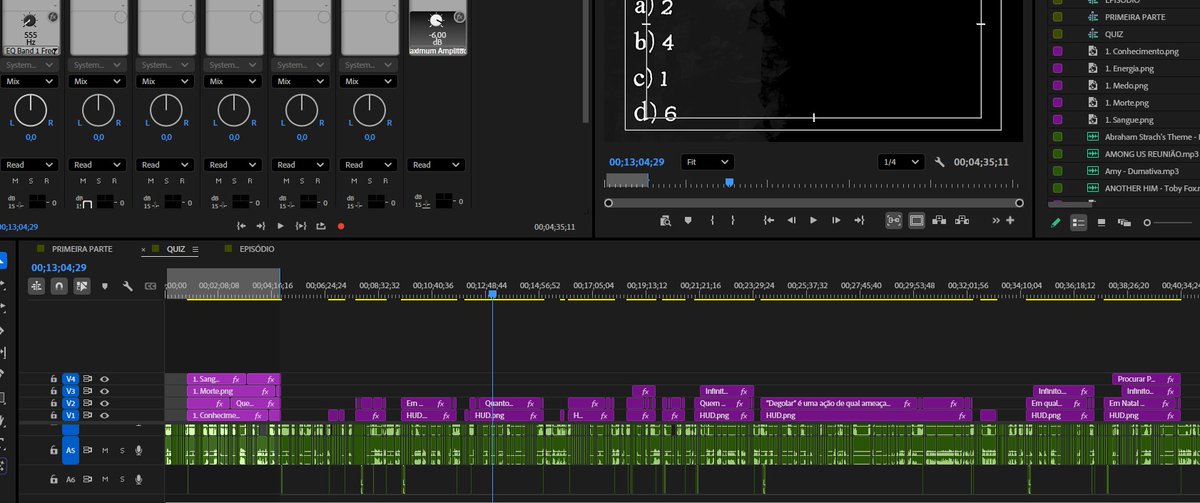Select the "Degolar" clip on V2
Screen dimensions: 1200x503
(838, 403)
